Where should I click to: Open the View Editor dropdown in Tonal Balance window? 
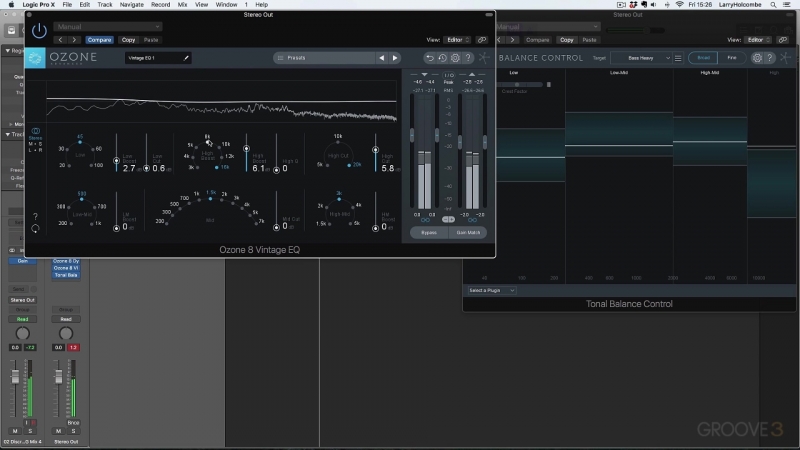[x=759, y=40]
